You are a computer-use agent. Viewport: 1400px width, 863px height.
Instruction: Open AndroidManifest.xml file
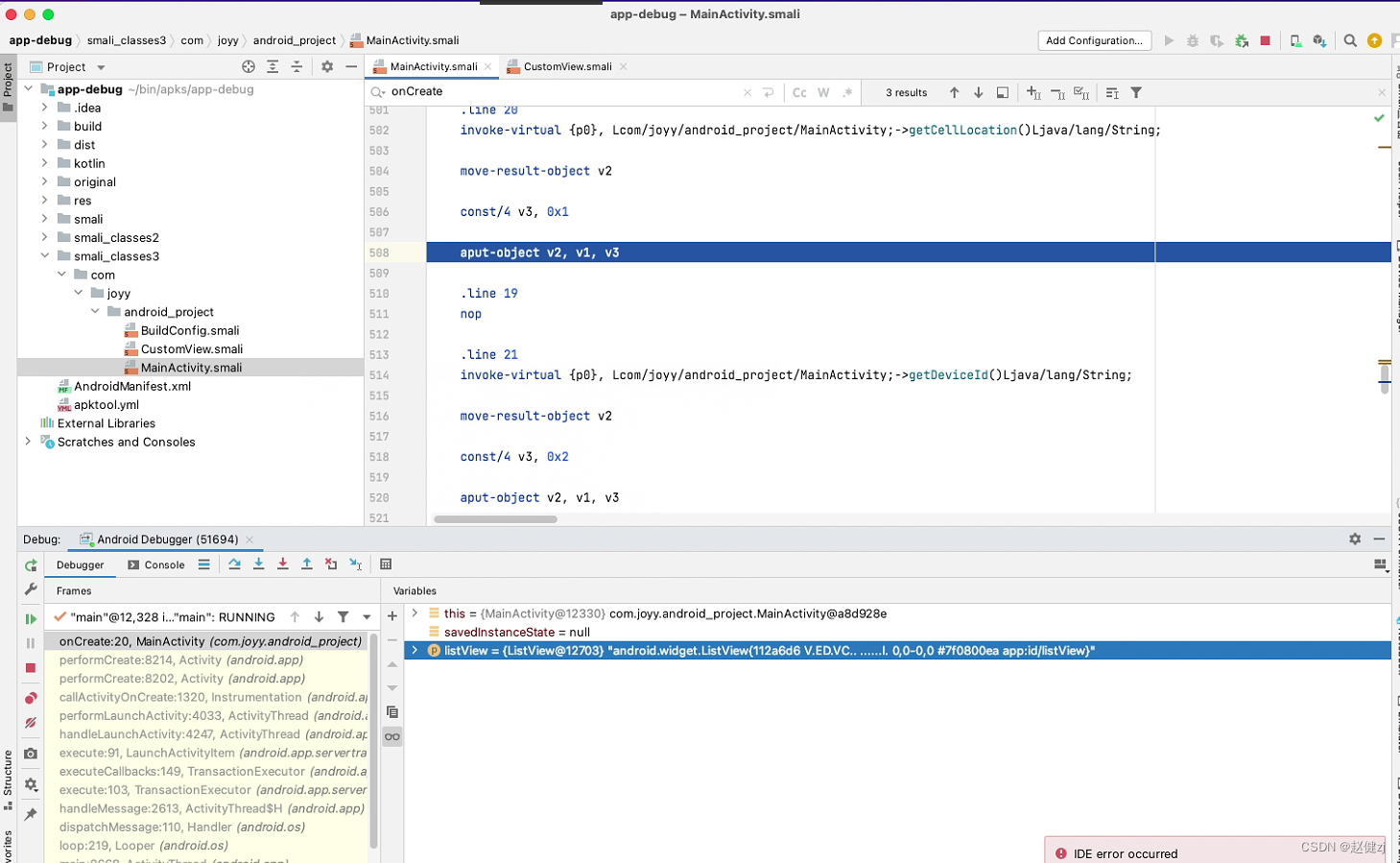pyautogui.click(x=132, y=386)
